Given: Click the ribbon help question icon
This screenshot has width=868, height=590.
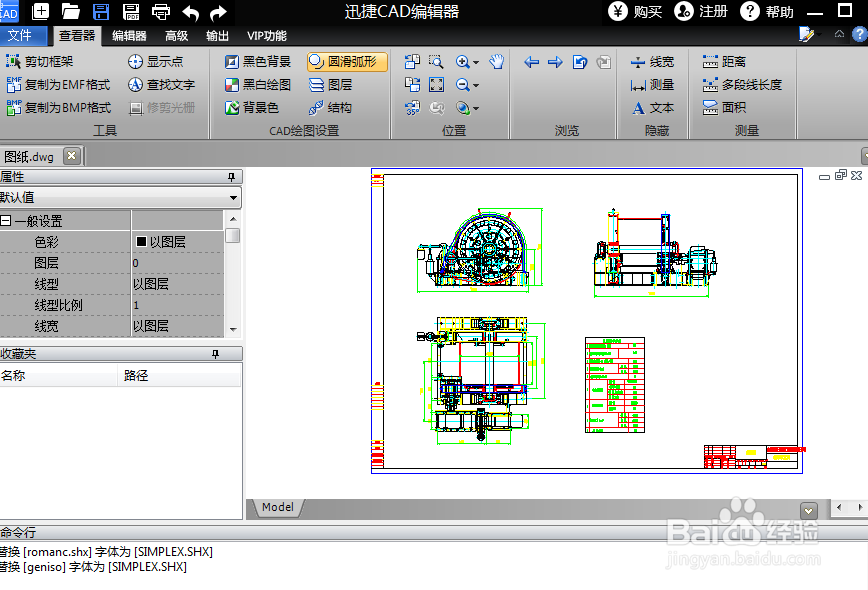Looking at the screenshot, I should tap(859, 35).
